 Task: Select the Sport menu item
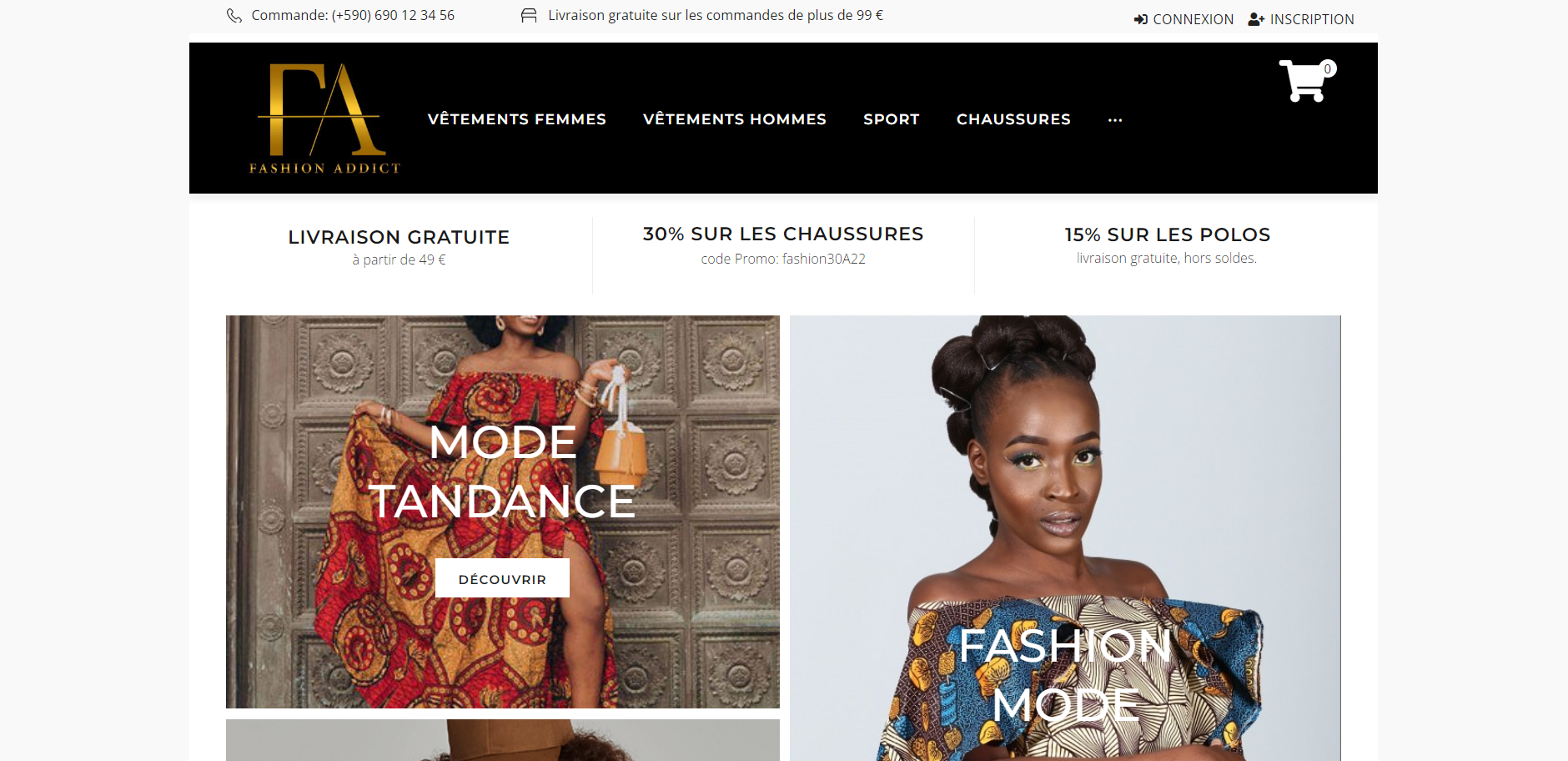coord(892,119)
